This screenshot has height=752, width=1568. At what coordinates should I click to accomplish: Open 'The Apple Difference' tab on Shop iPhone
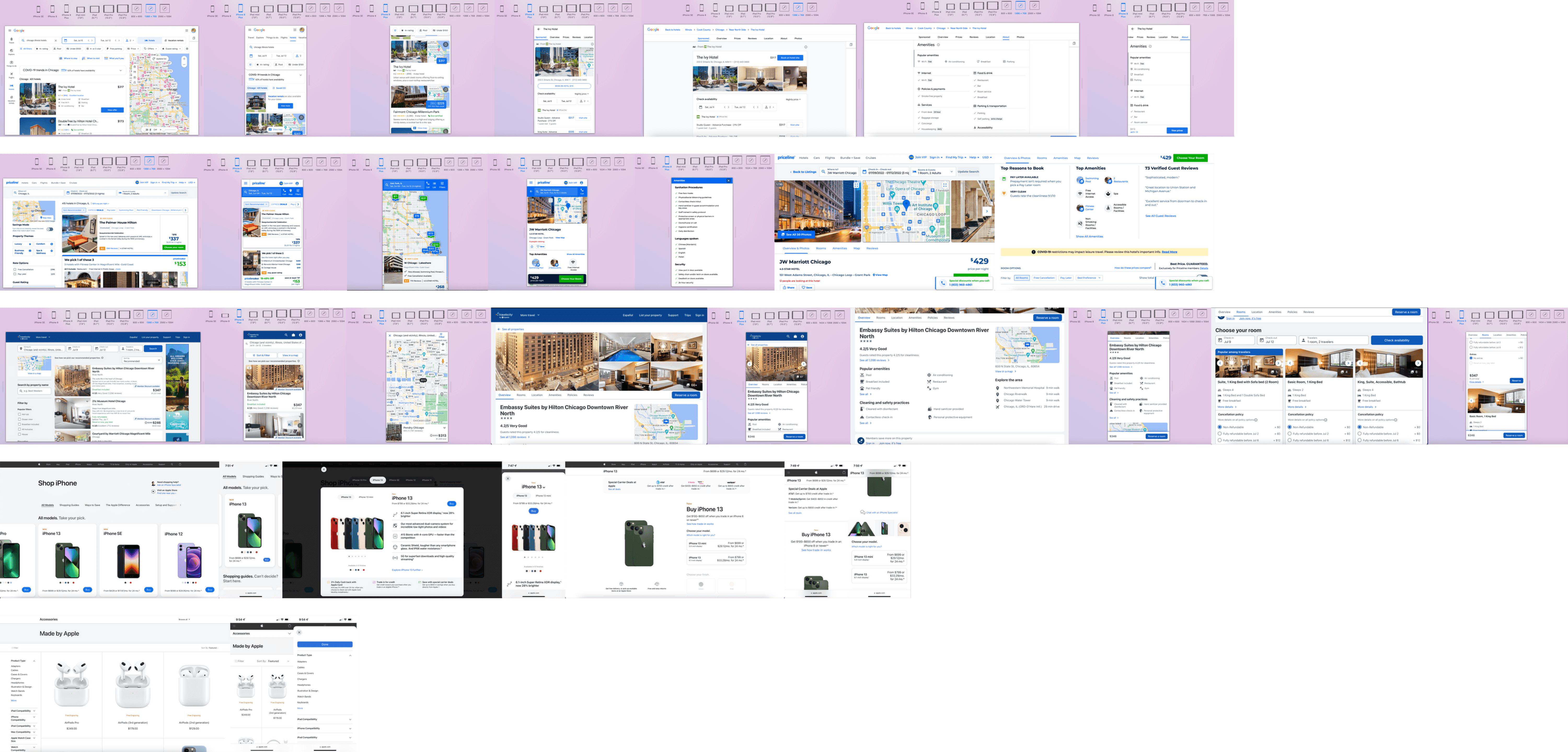[x=118, y=505]
